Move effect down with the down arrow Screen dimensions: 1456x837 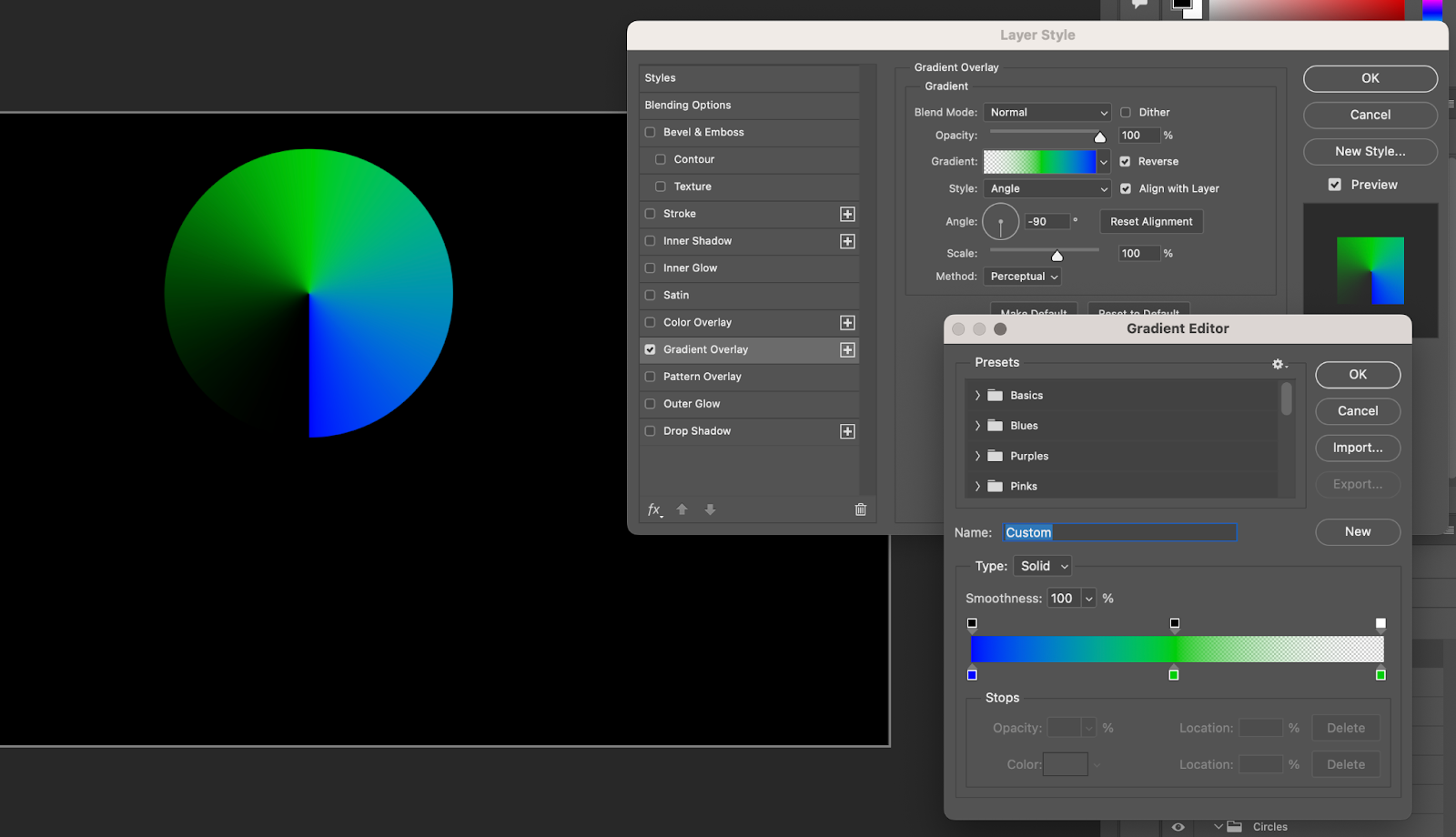coord(710,509)
